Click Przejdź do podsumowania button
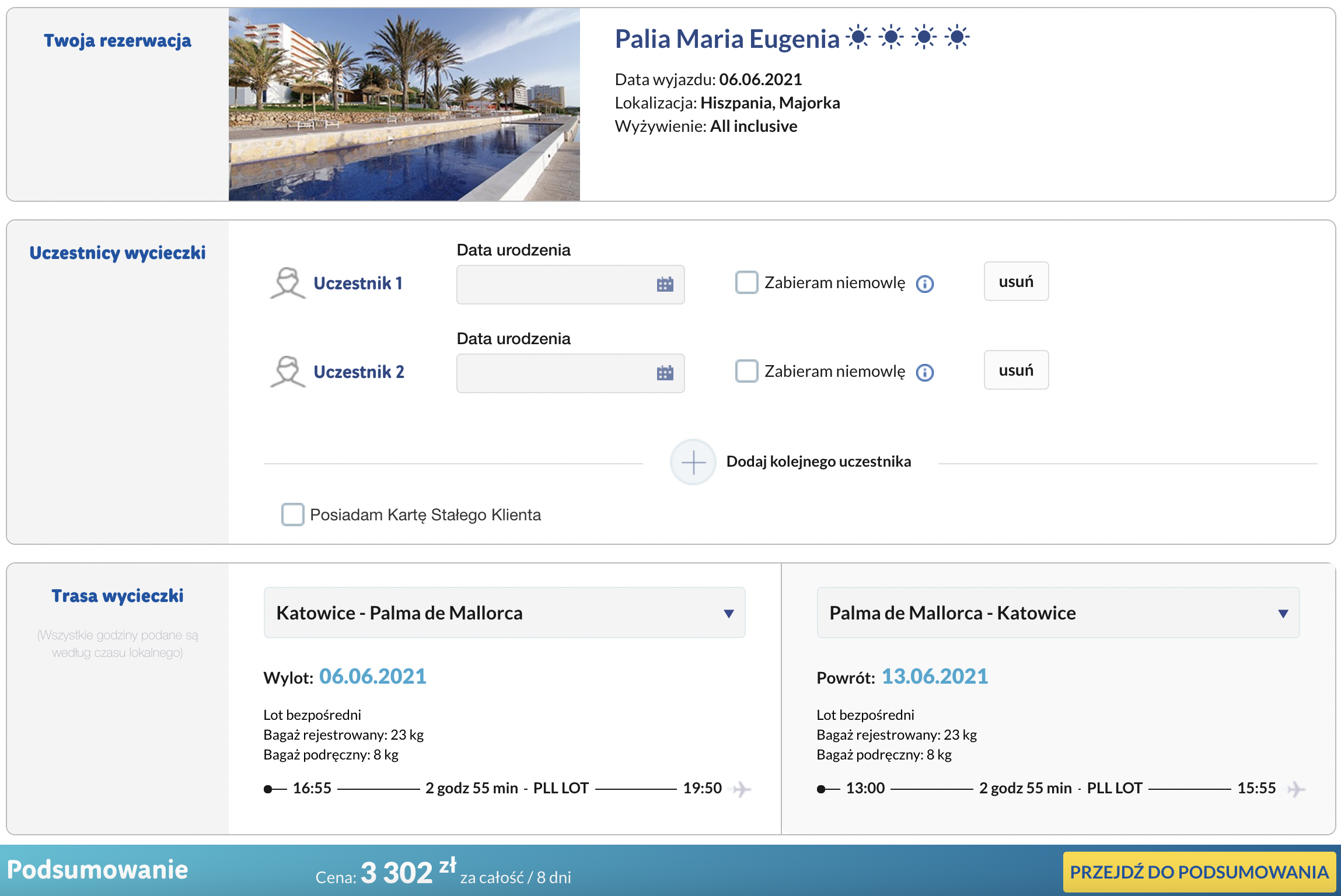The image size is (1341, 896). coord(1199,872)
